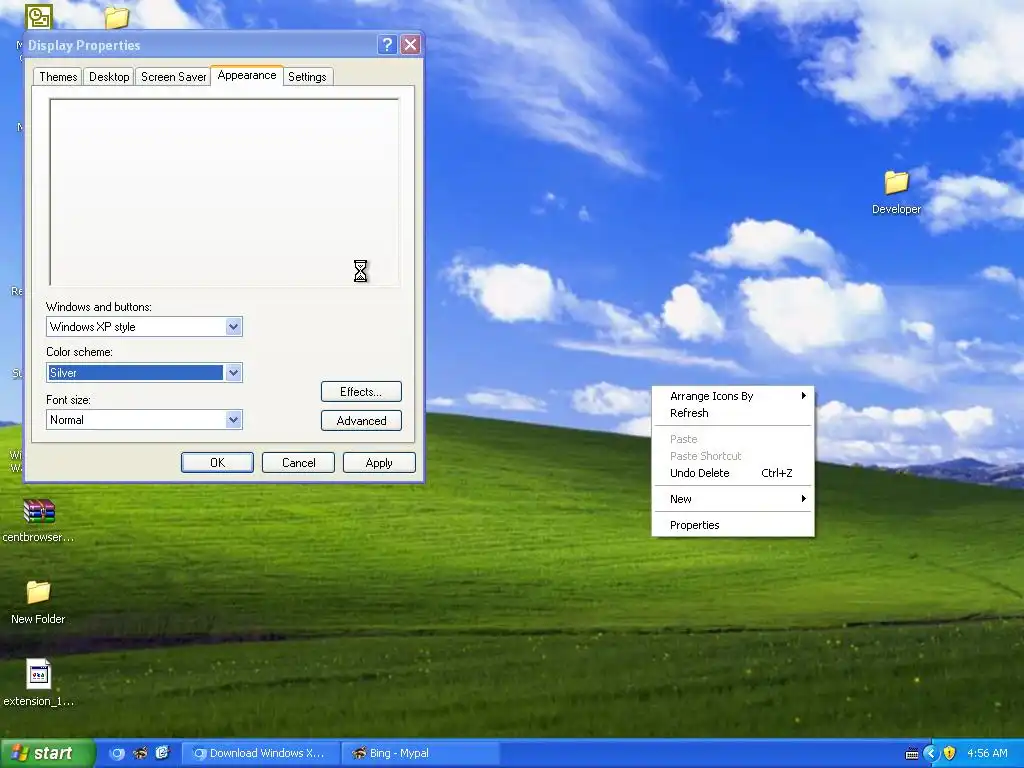This screenshot has width=1024, height=768.
Task: Choose Refresh from the context menu
Action: tap(733, 413)
